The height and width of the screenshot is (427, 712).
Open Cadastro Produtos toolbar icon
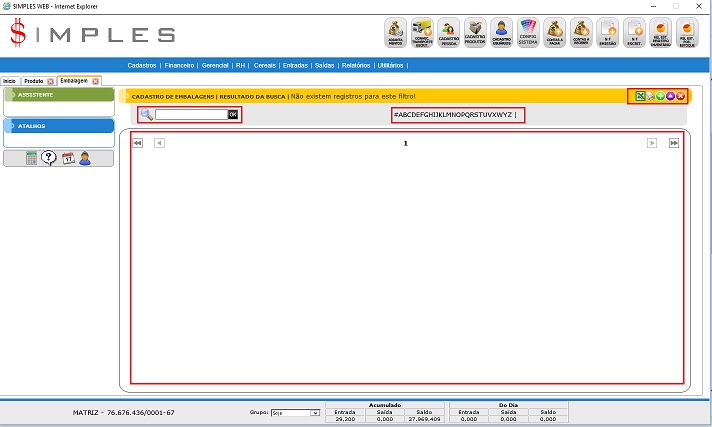tap(476, 32)
